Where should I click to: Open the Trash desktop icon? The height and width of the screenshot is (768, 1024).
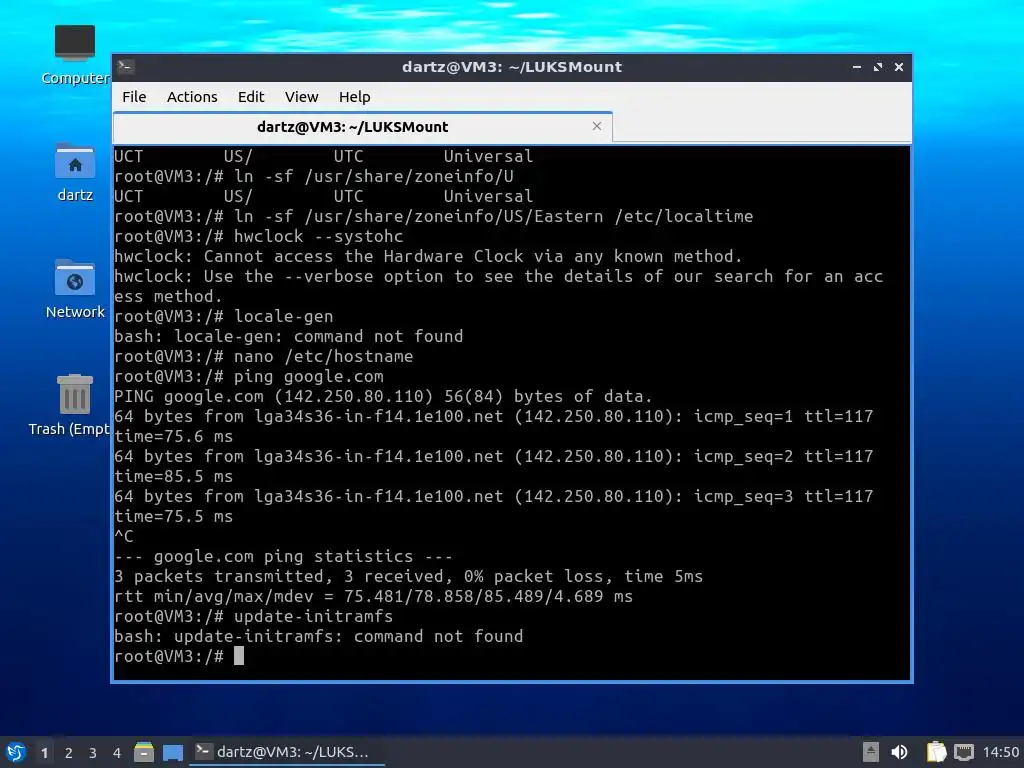tap(69, 405)
